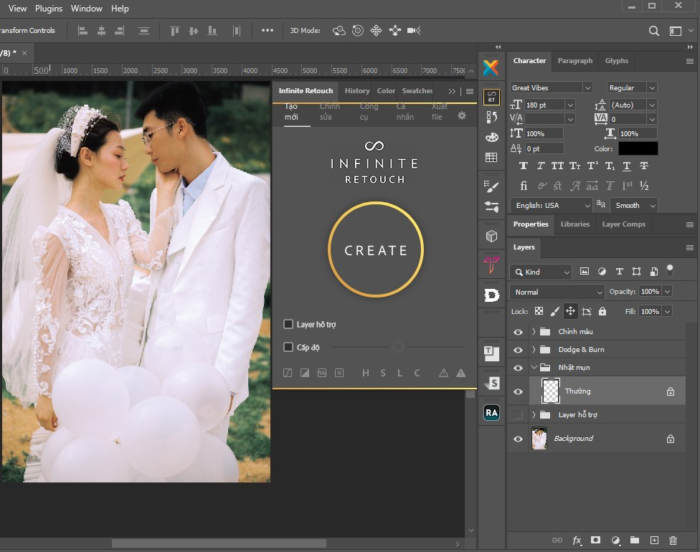Viewport: 700px width, 552px height.
Task: Hide the Background layer
Action: coord(518,439)
